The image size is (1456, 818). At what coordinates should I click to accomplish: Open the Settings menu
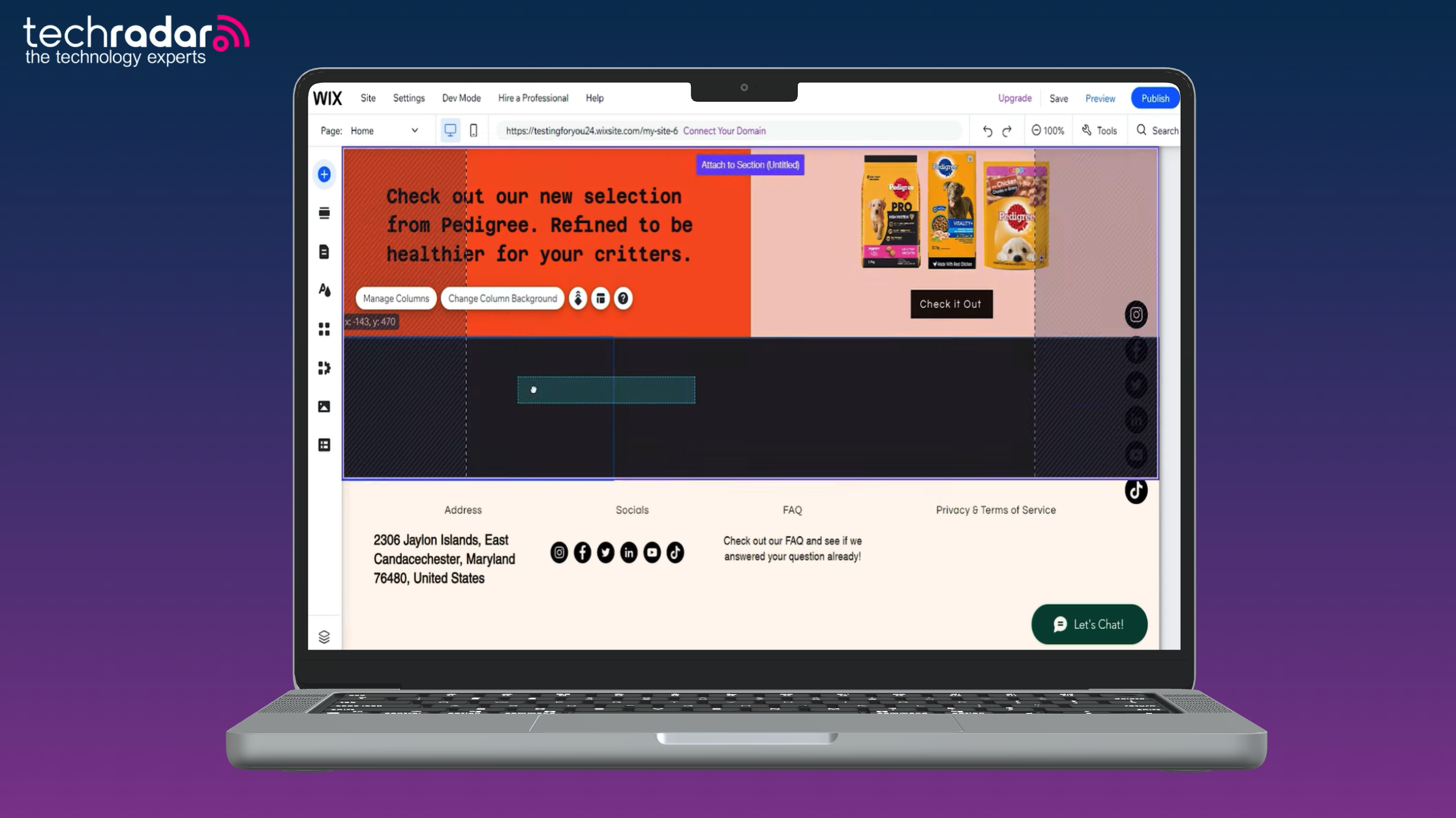click(408, 98)
